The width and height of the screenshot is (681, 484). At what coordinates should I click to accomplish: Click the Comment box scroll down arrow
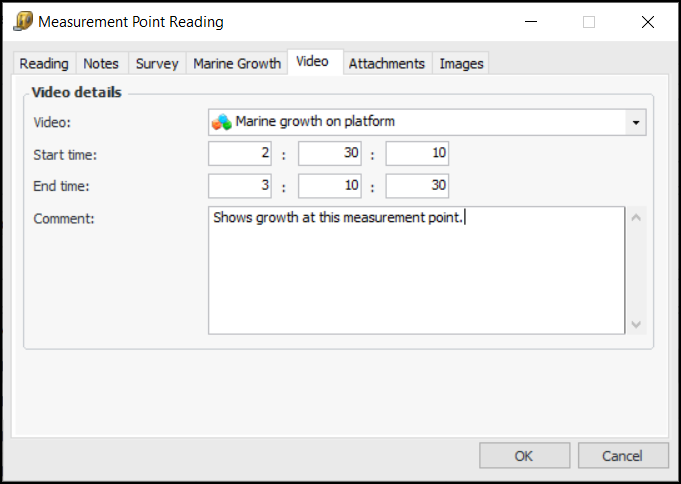[636, 324]
